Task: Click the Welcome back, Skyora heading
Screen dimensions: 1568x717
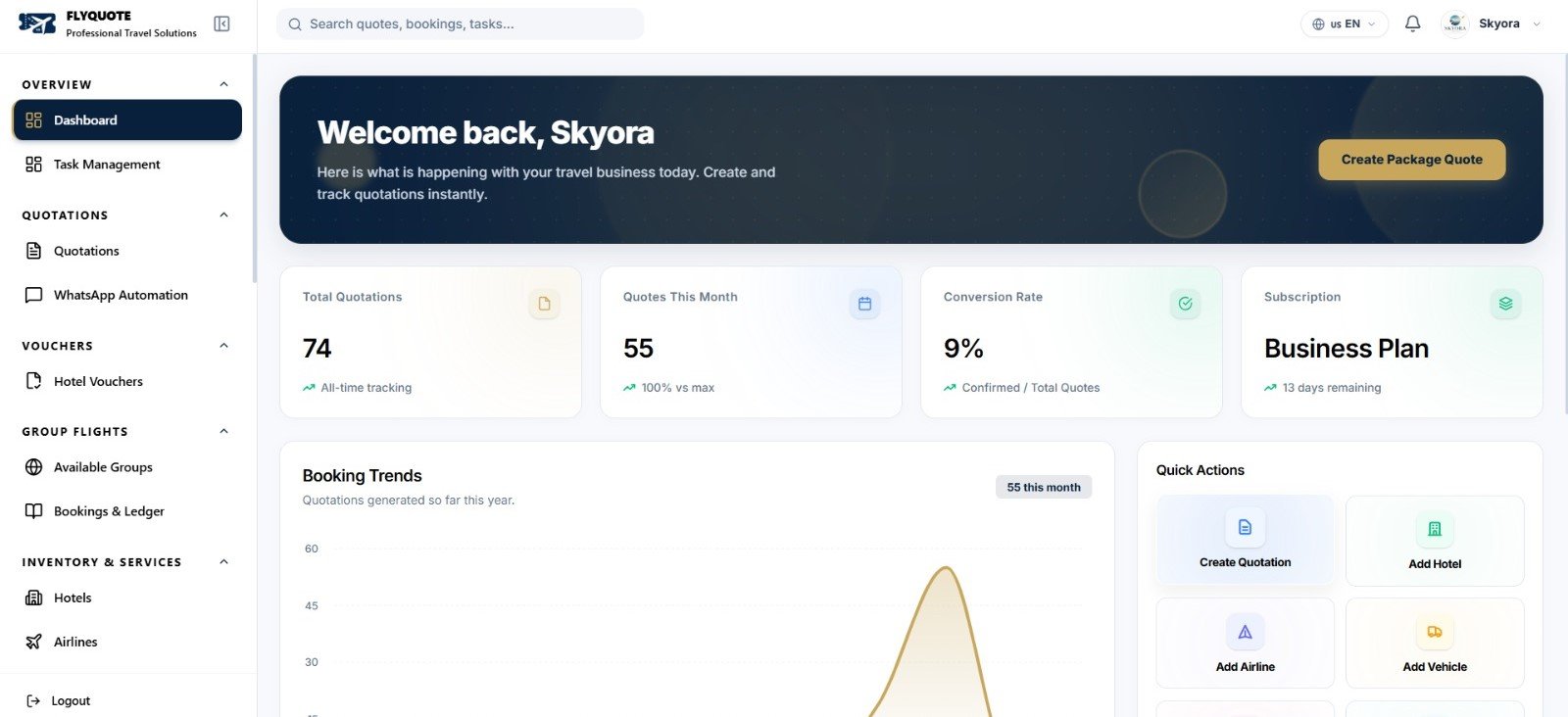Action: (485, 133)
